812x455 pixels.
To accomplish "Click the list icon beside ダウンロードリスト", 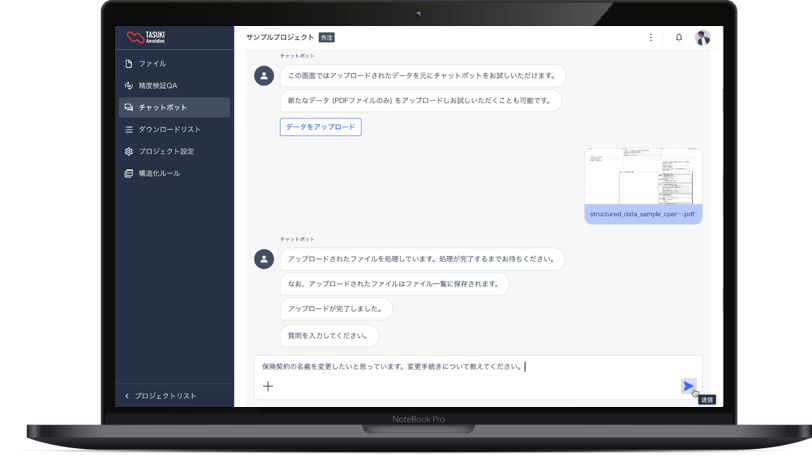I will click(x=128, y=129).
